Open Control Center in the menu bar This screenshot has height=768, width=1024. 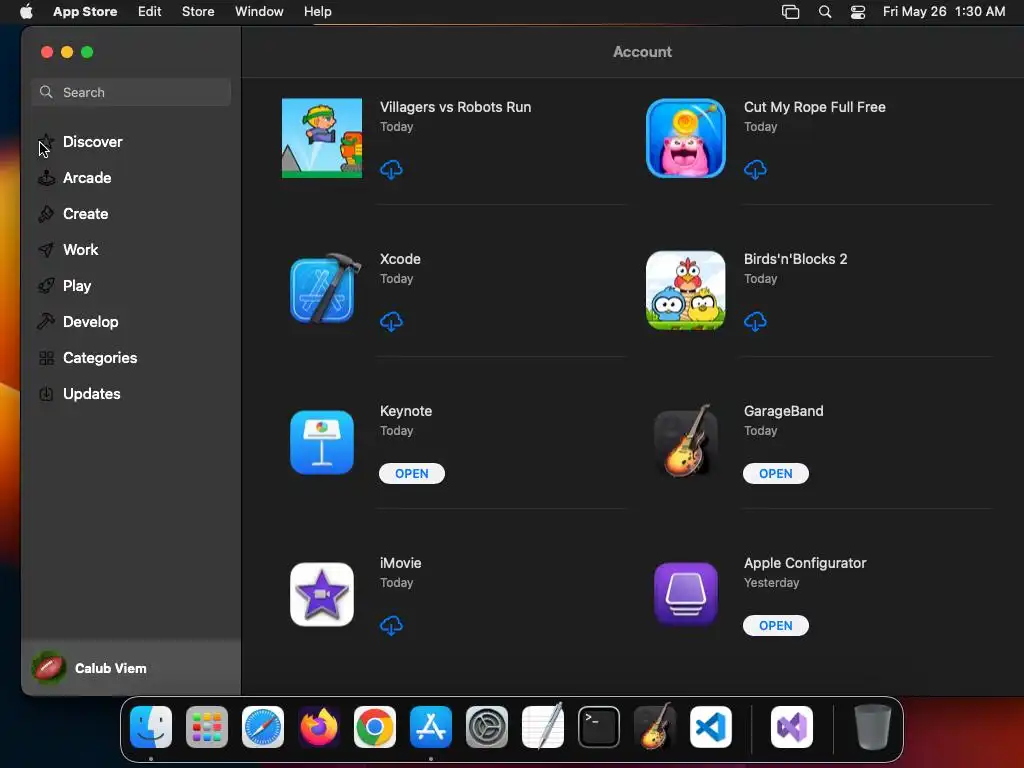tap(857, 12)
